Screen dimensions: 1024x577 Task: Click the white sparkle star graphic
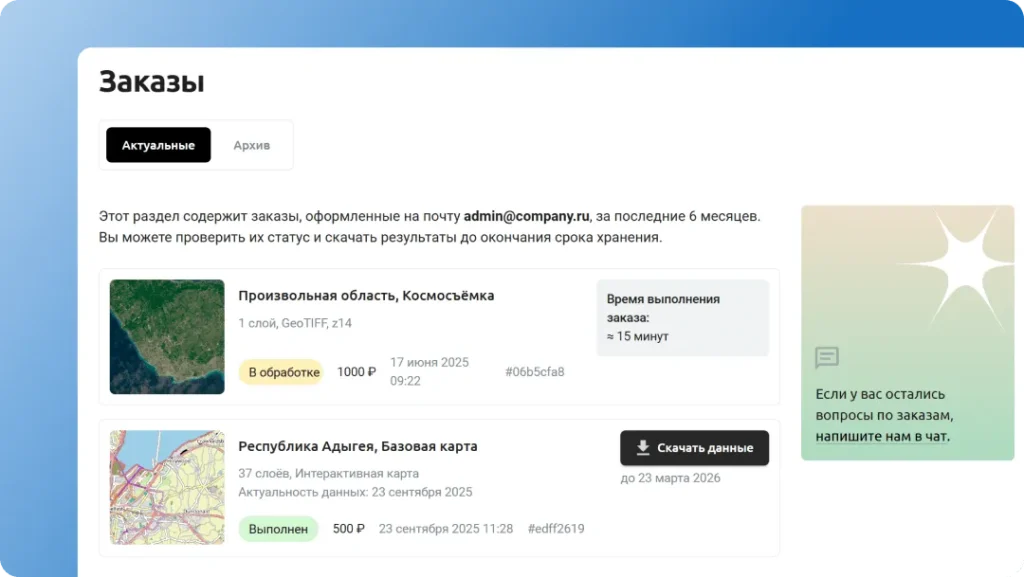952,262
